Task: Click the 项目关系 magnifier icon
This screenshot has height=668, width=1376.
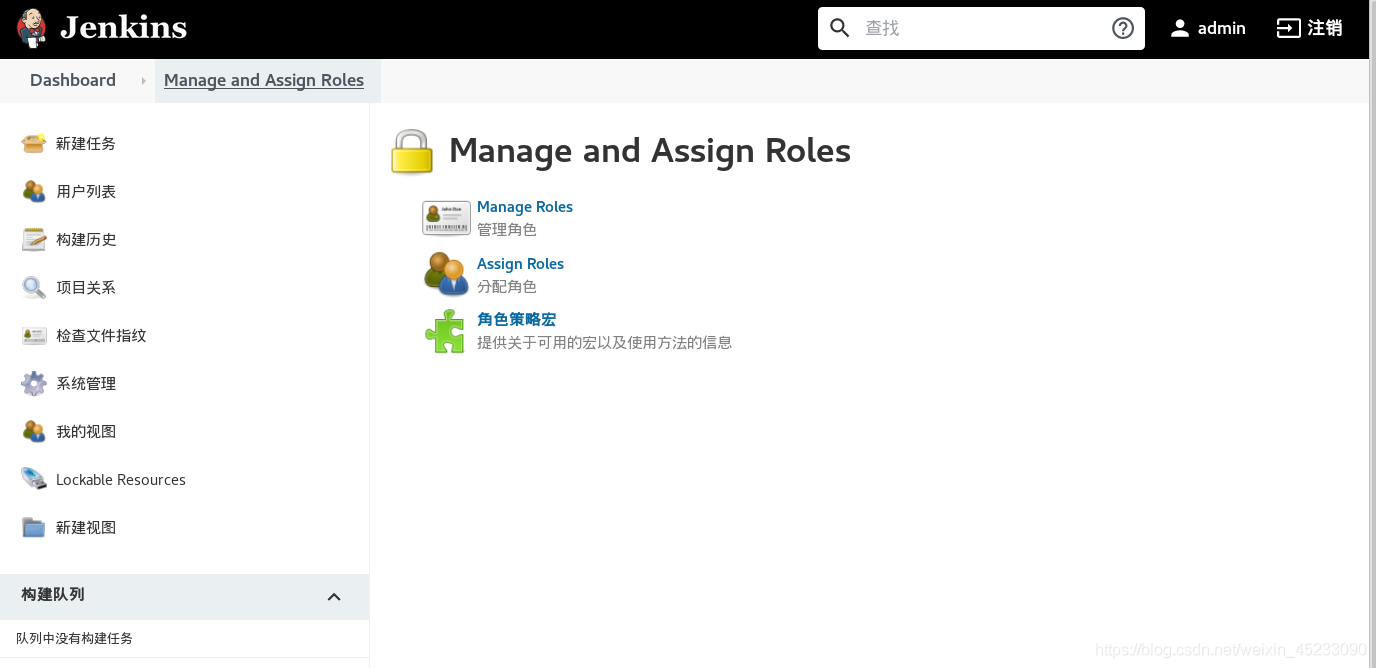Action: click(34, 287)
